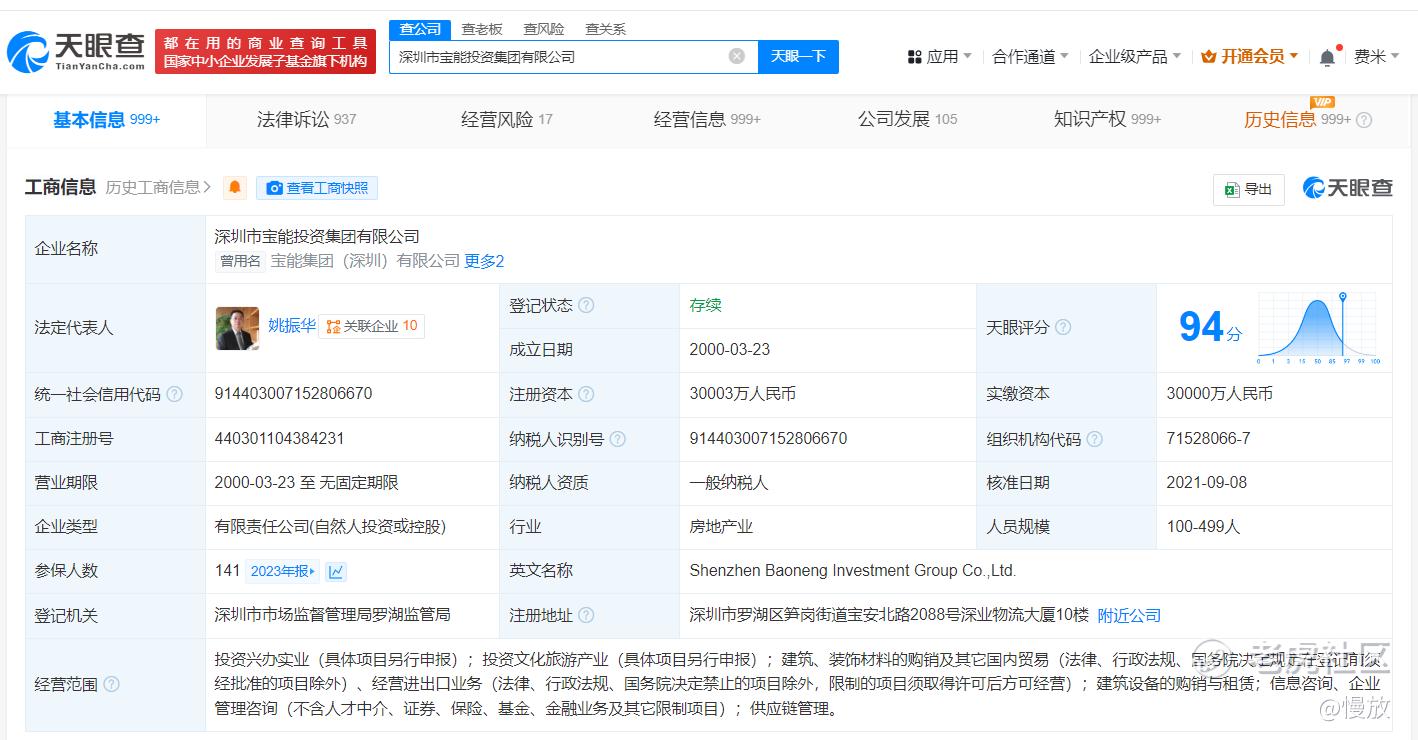Viewport: 1418px width, 740px height.
Task: Click the 人员规模 value 100-499人
Action: click(x=1203, y=526)
